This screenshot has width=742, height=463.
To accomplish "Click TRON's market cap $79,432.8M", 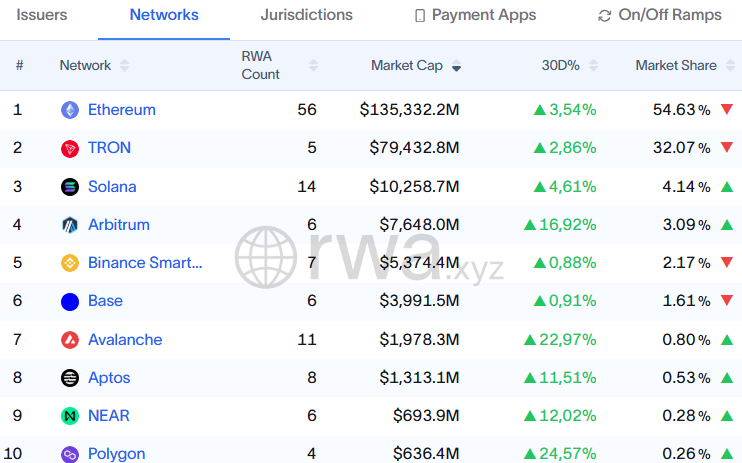I will pos(415,148).
